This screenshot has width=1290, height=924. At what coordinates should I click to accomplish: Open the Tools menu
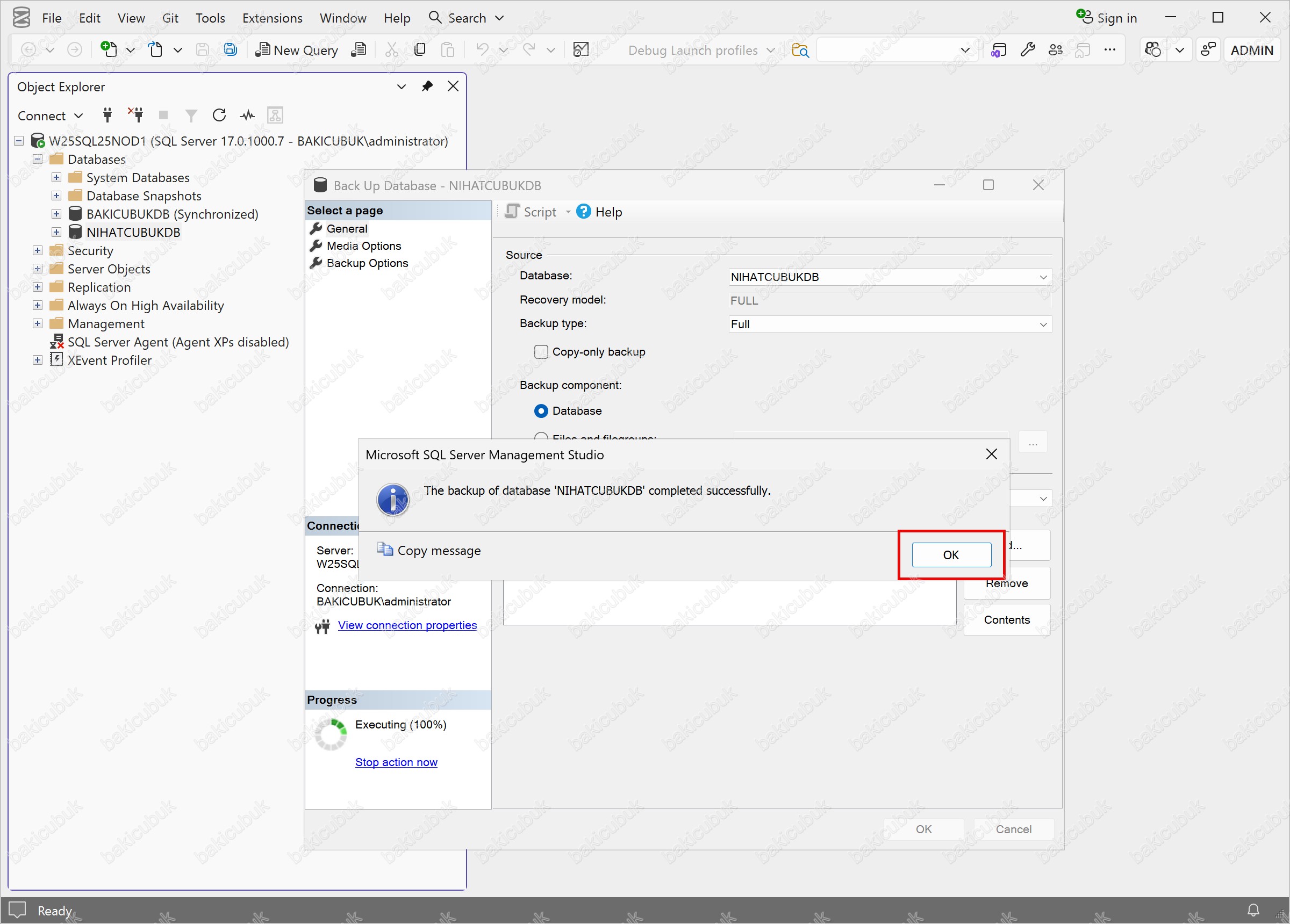210,18
